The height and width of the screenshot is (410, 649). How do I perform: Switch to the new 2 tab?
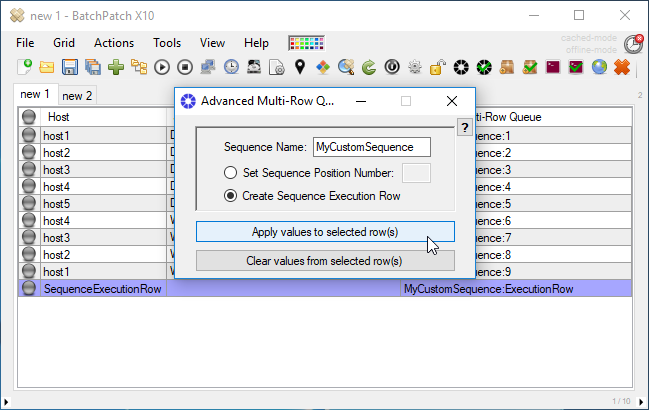(x=77, y=96)
